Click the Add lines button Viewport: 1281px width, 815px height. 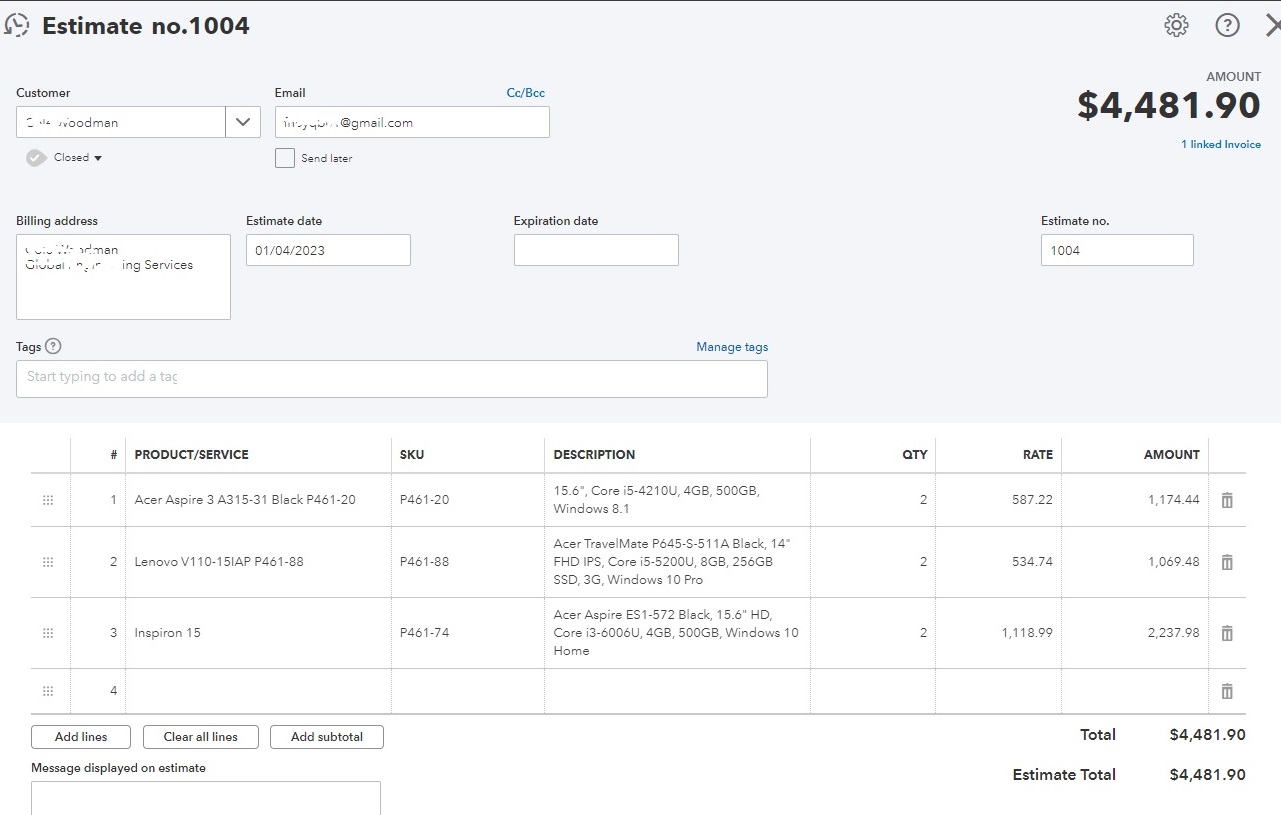point(81,737)
